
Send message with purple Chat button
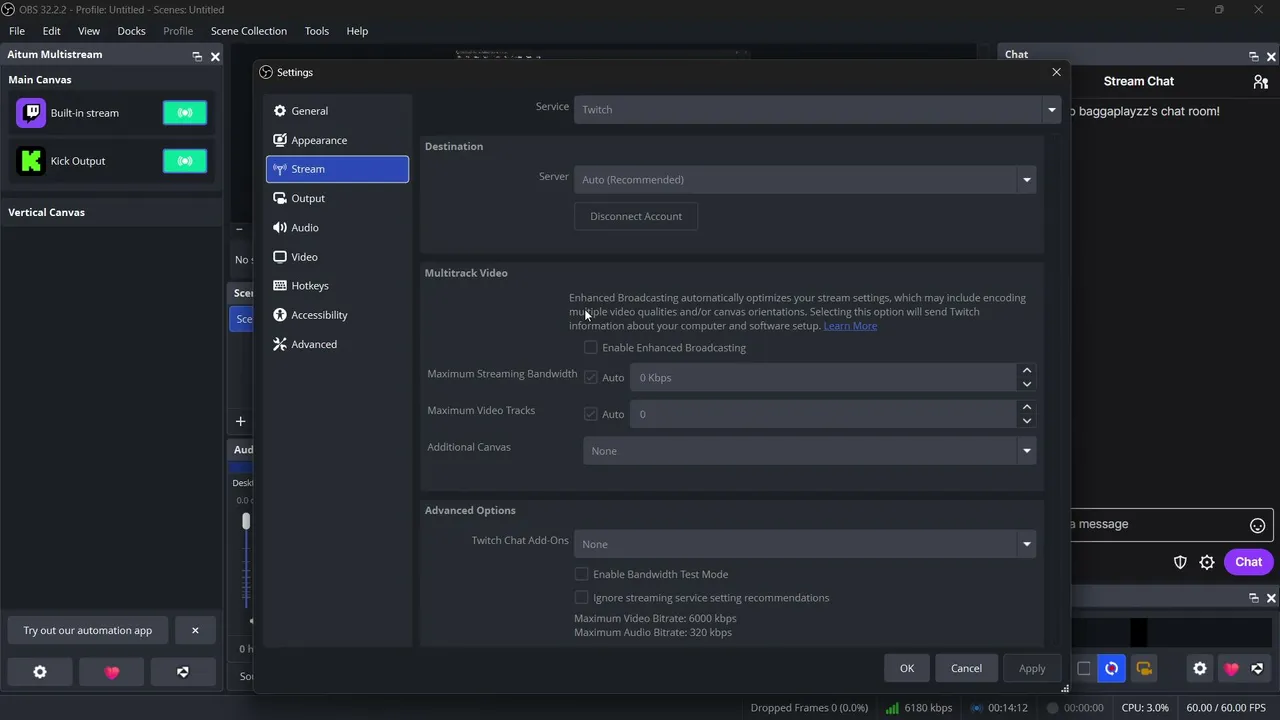(x=1248, y=562)
